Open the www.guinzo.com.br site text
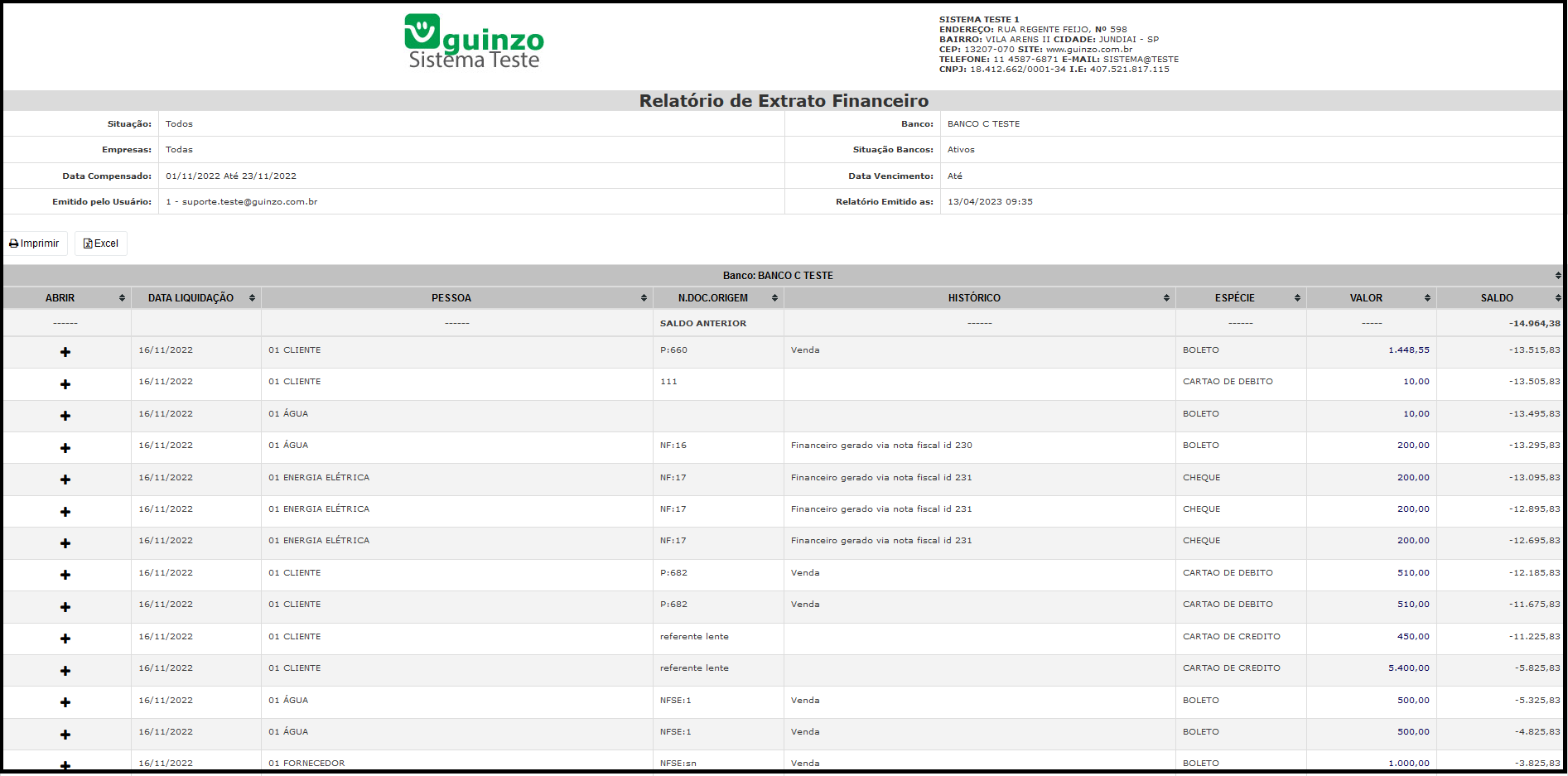Viewport: 1568px width, 776px height. click(1088, 50)
